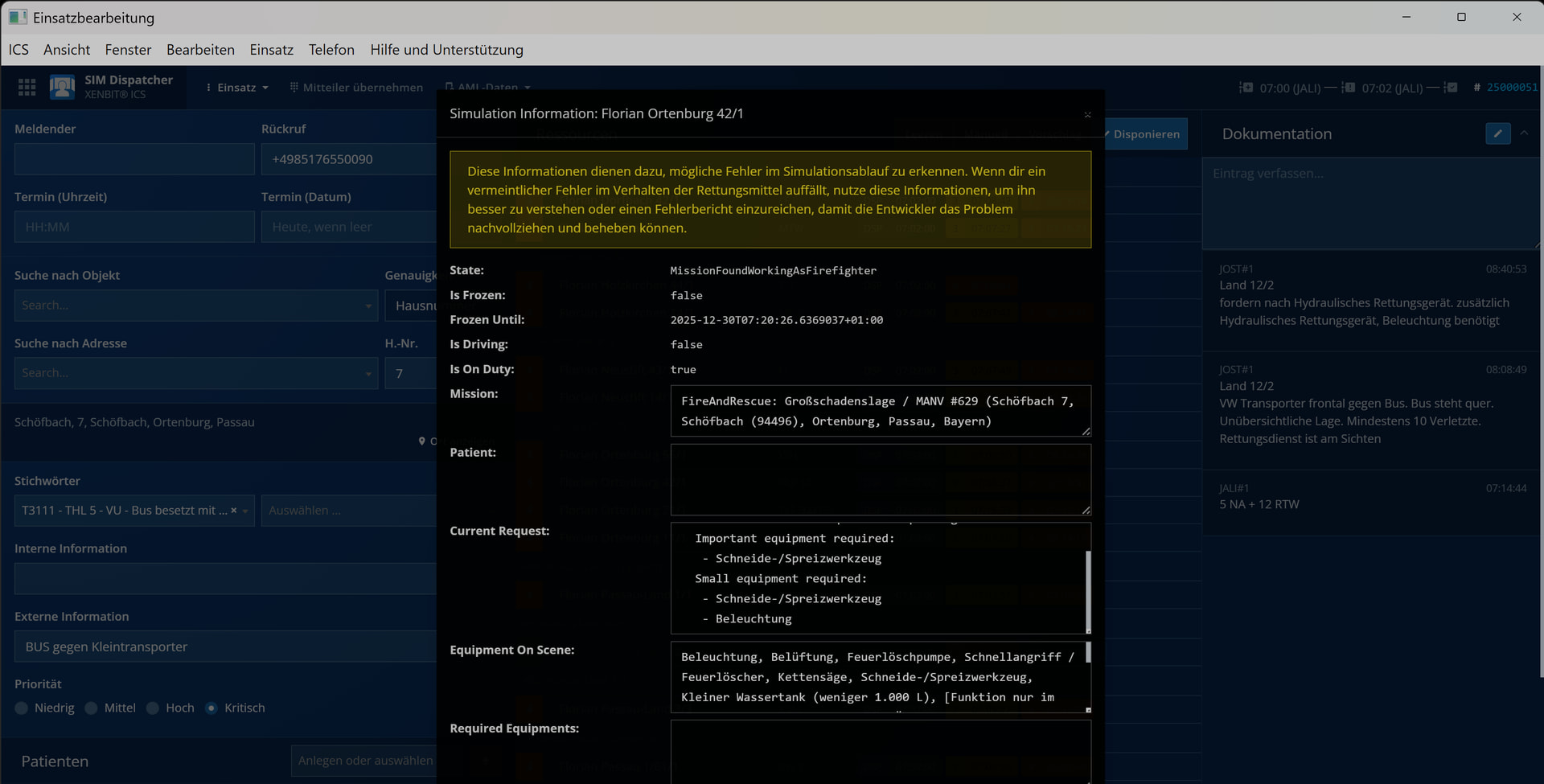Expand the Einsatz toolbar dropdown
This screenshot has width=1544, height=784.
click(x=237, y=88)
